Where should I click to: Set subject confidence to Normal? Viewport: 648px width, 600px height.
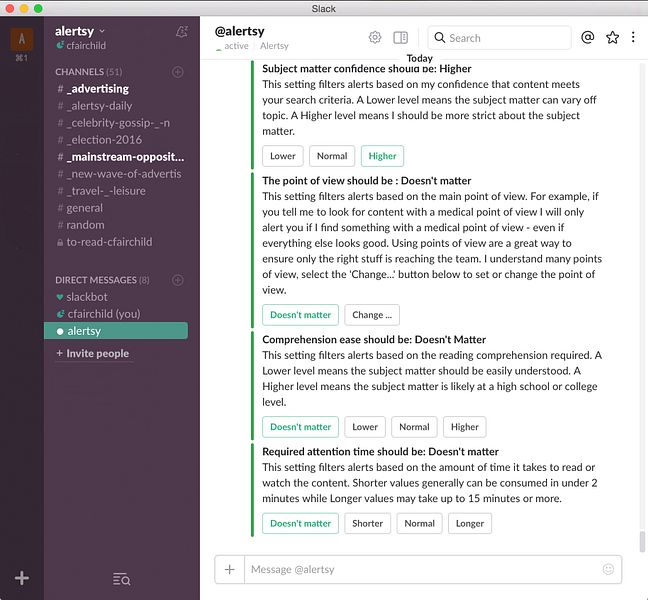coord(332,156)
